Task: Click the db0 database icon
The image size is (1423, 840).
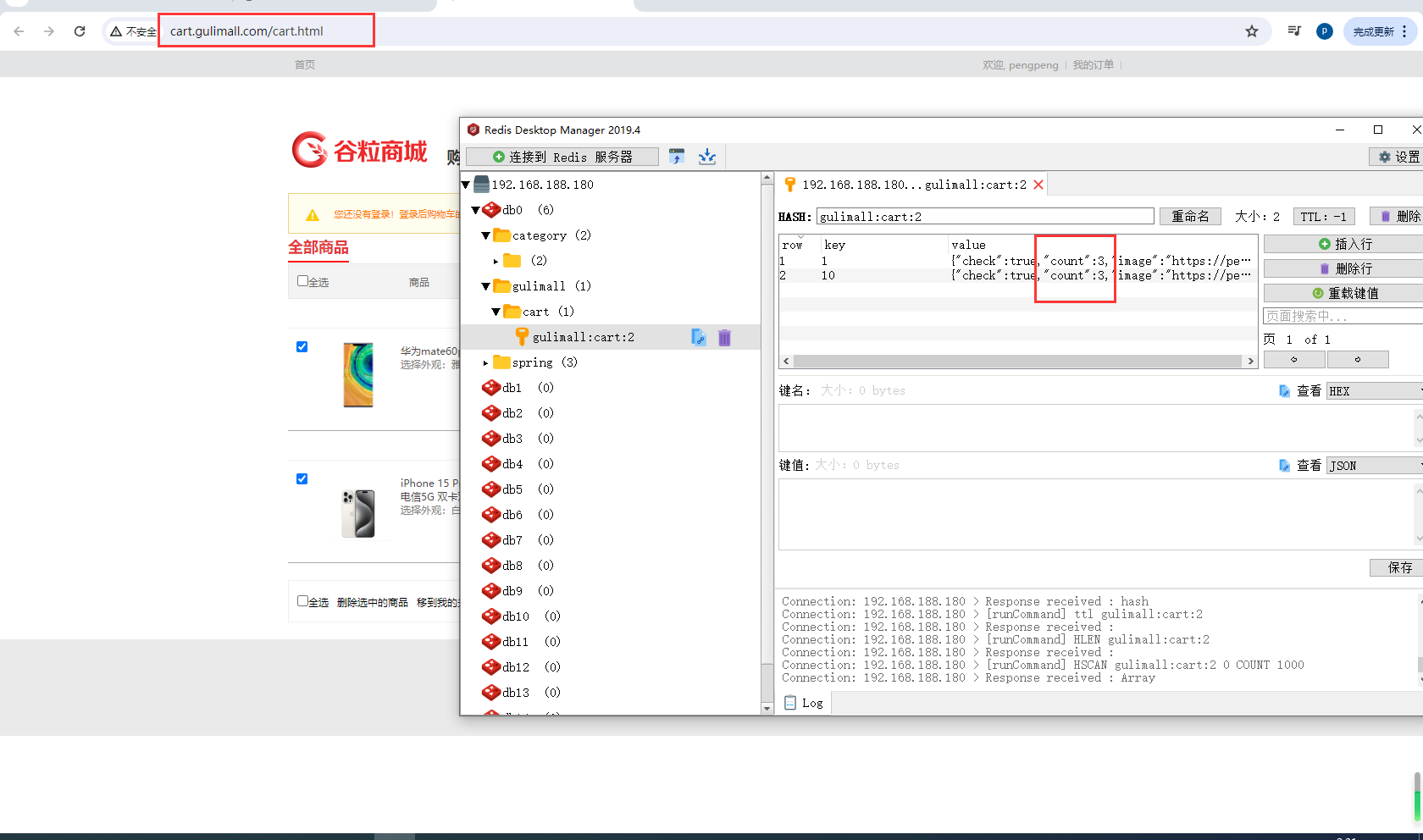Action: [x=491, y=210]
